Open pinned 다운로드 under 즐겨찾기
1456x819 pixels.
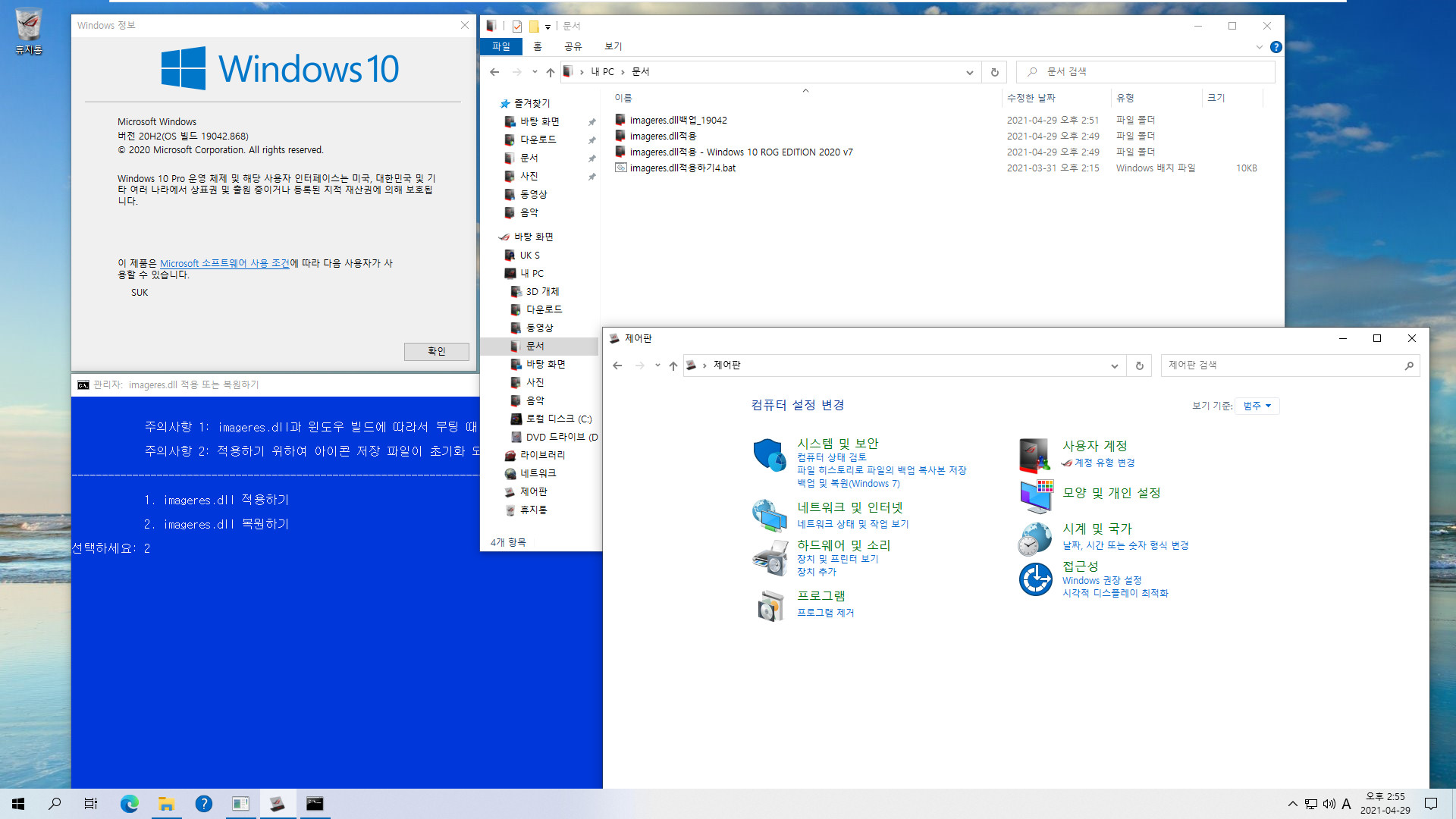click(538, 140)
